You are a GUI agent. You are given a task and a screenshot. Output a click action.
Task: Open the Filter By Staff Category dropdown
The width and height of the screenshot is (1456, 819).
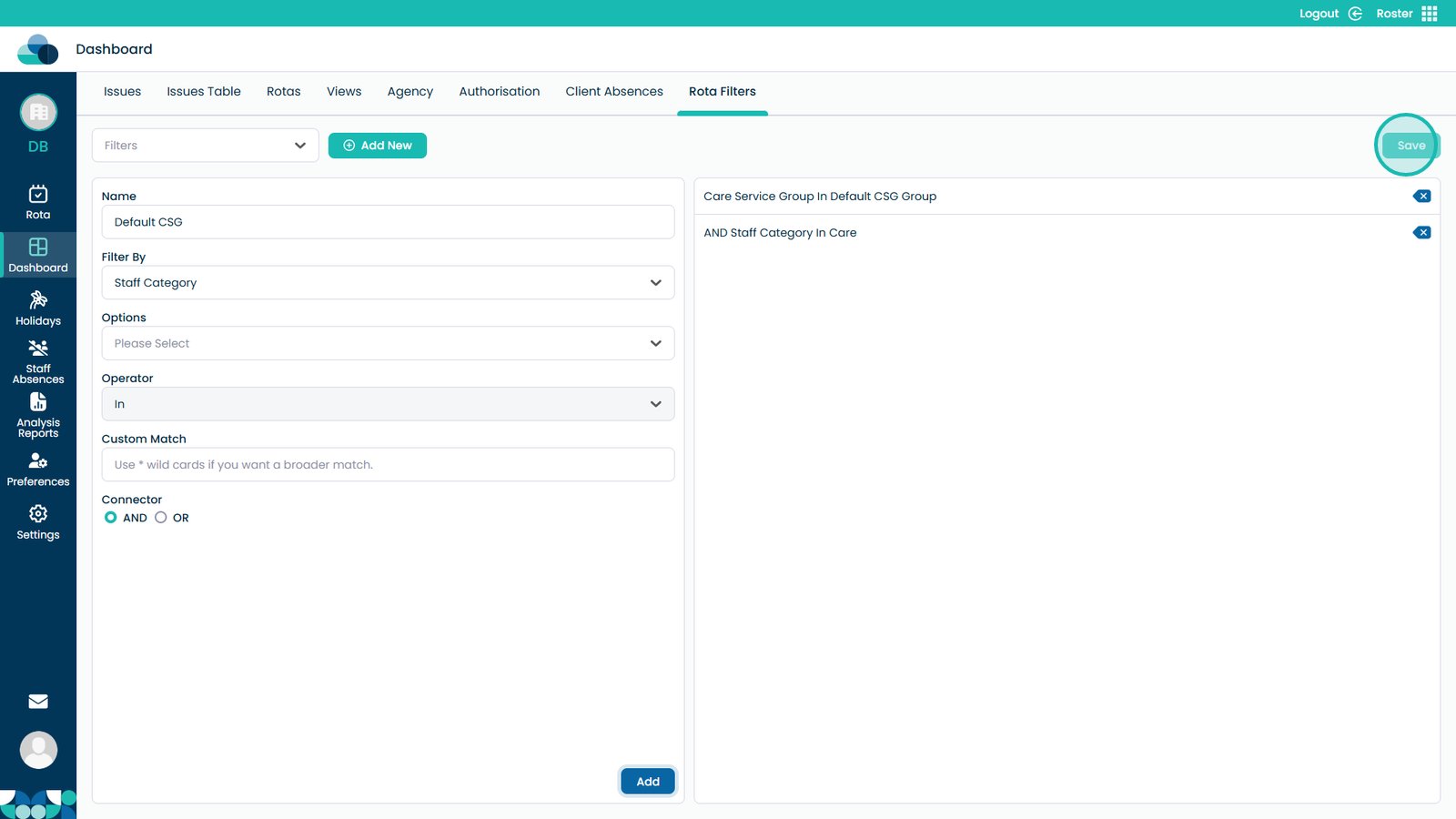pyautogui.click(x=388, y=283)
